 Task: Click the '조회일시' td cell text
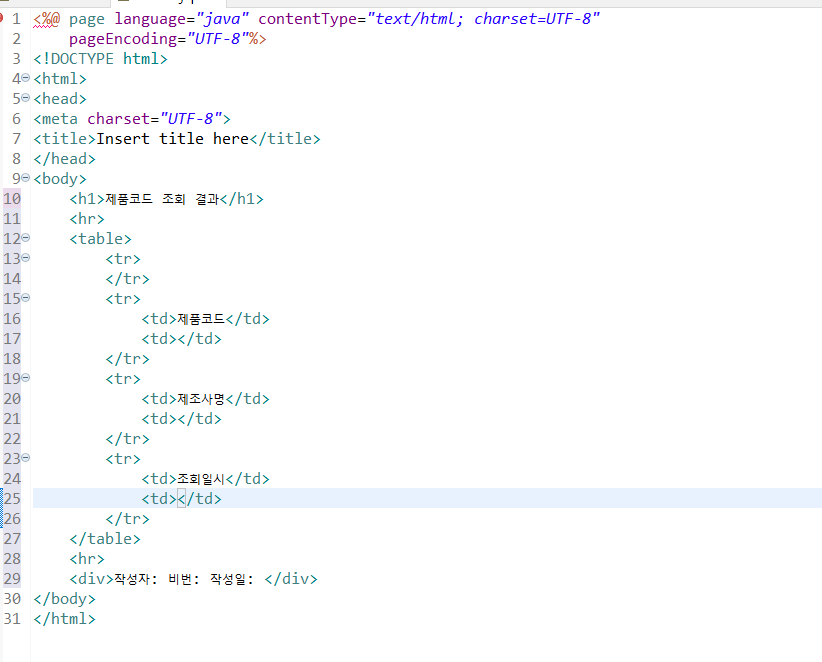pyautogui.click(x=201, y=479)
